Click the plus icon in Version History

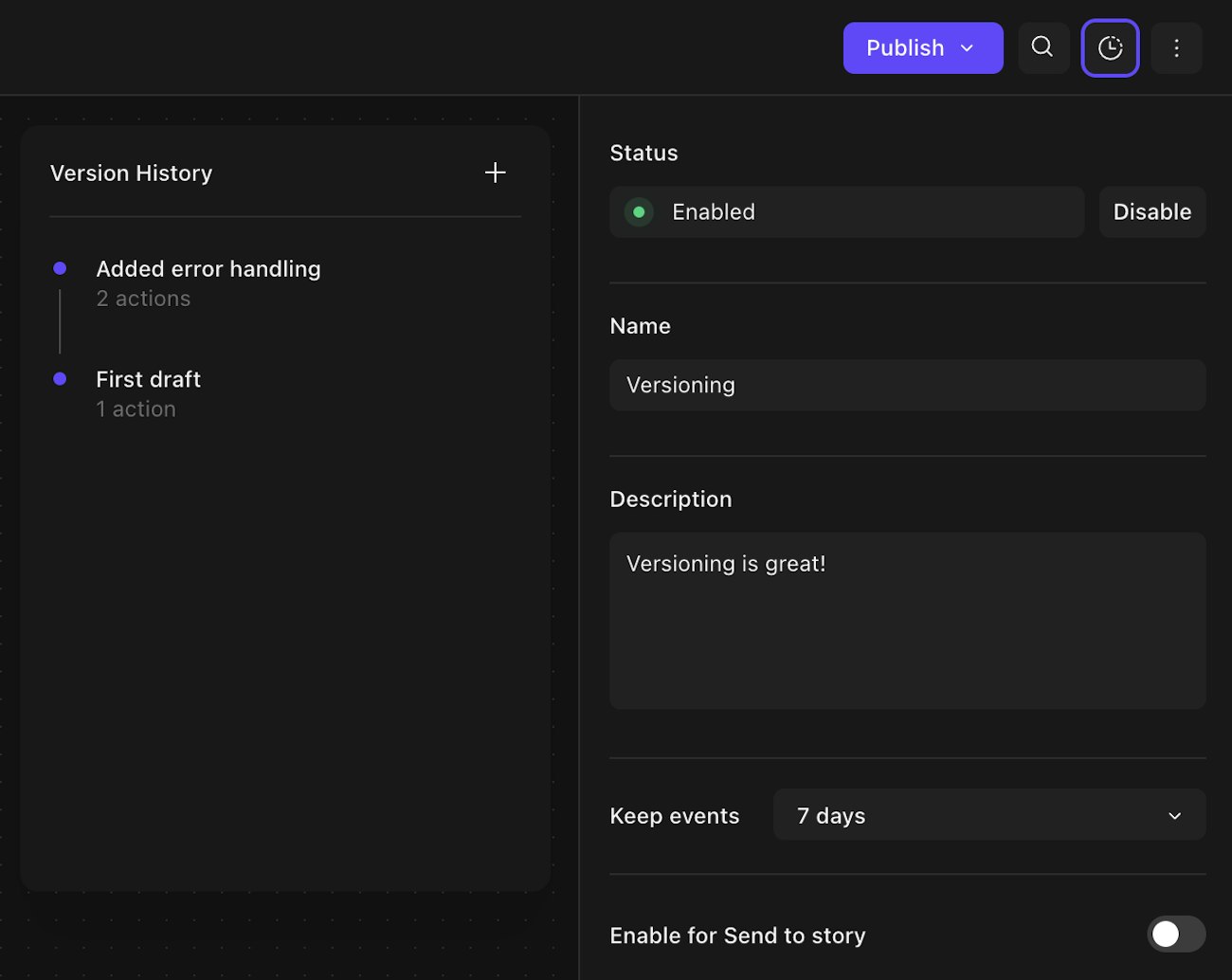click(495, 172)
